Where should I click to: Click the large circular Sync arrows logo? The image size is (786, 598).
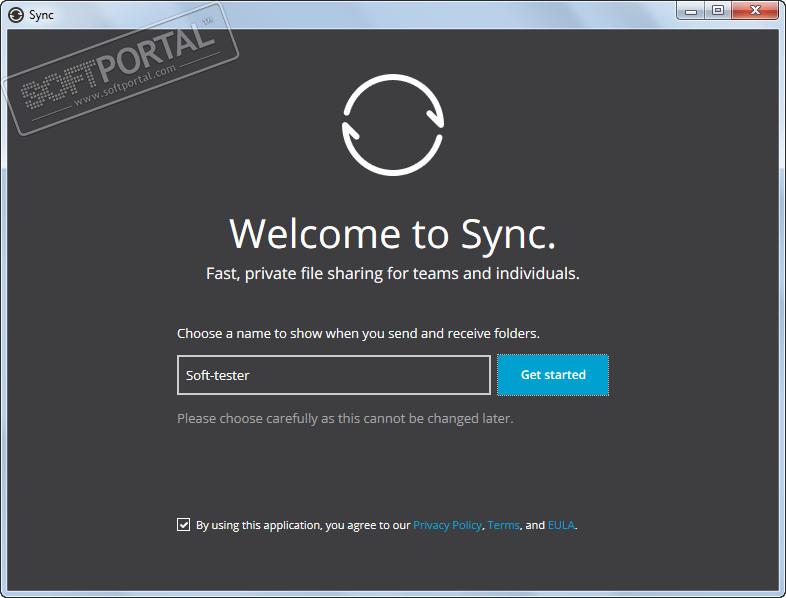(x=392, y=124)
